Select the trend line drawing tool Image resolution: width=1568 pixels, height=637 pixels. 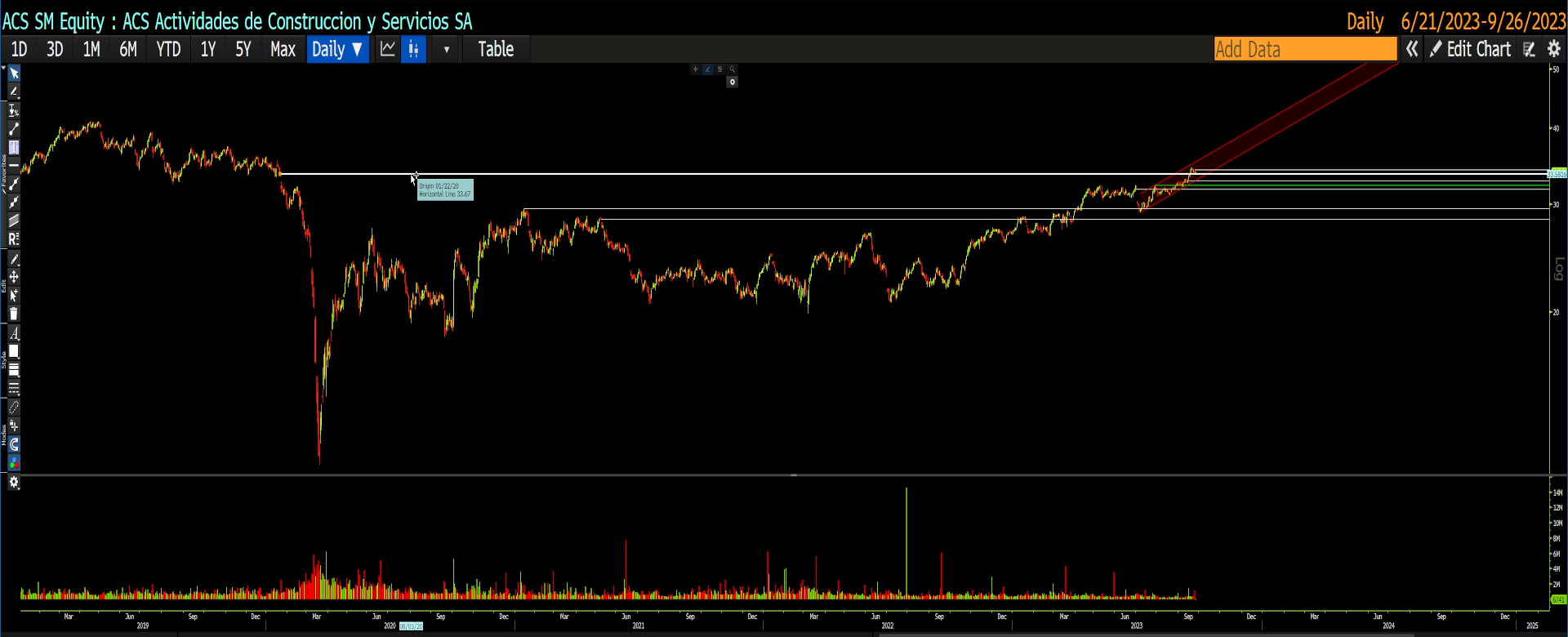pos(14,129)
